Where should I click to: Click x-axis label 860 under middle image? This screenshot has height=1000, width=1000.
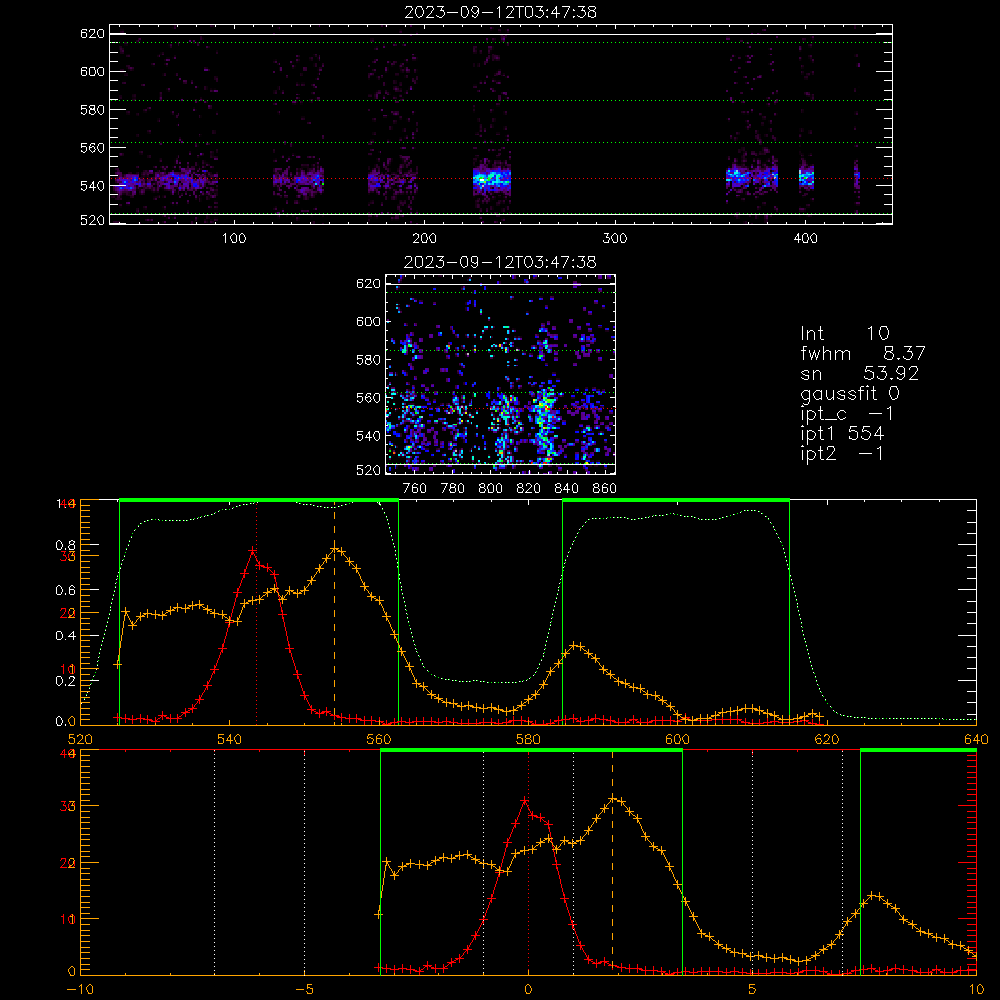point(605,489)
